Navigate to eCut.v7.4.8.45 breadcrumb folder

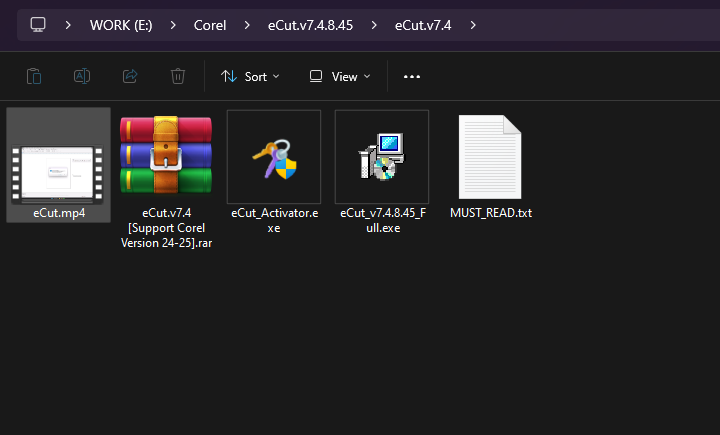310,25
